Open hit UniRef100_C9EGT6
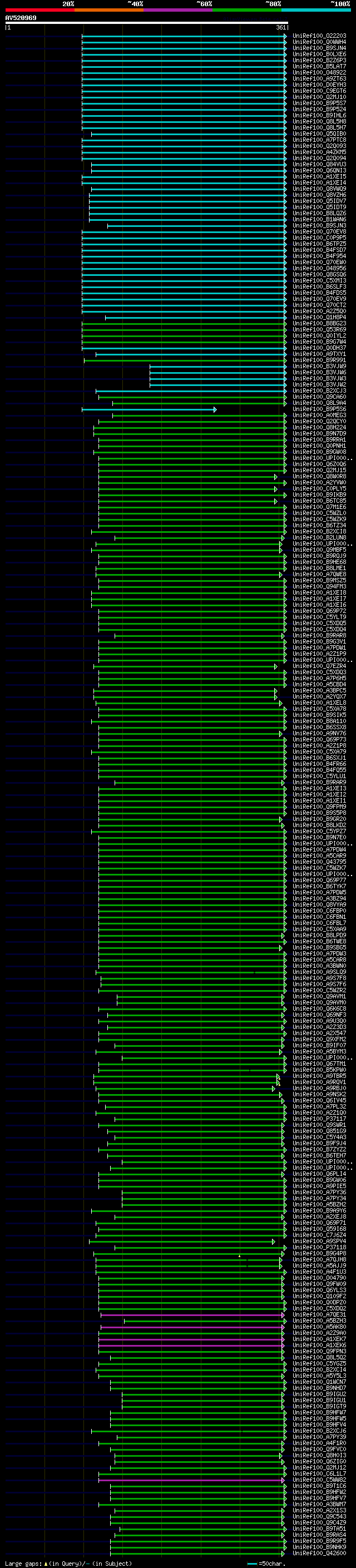This screenshot has height=1568, width=356. pyautogui.click(x=319, y=91)
